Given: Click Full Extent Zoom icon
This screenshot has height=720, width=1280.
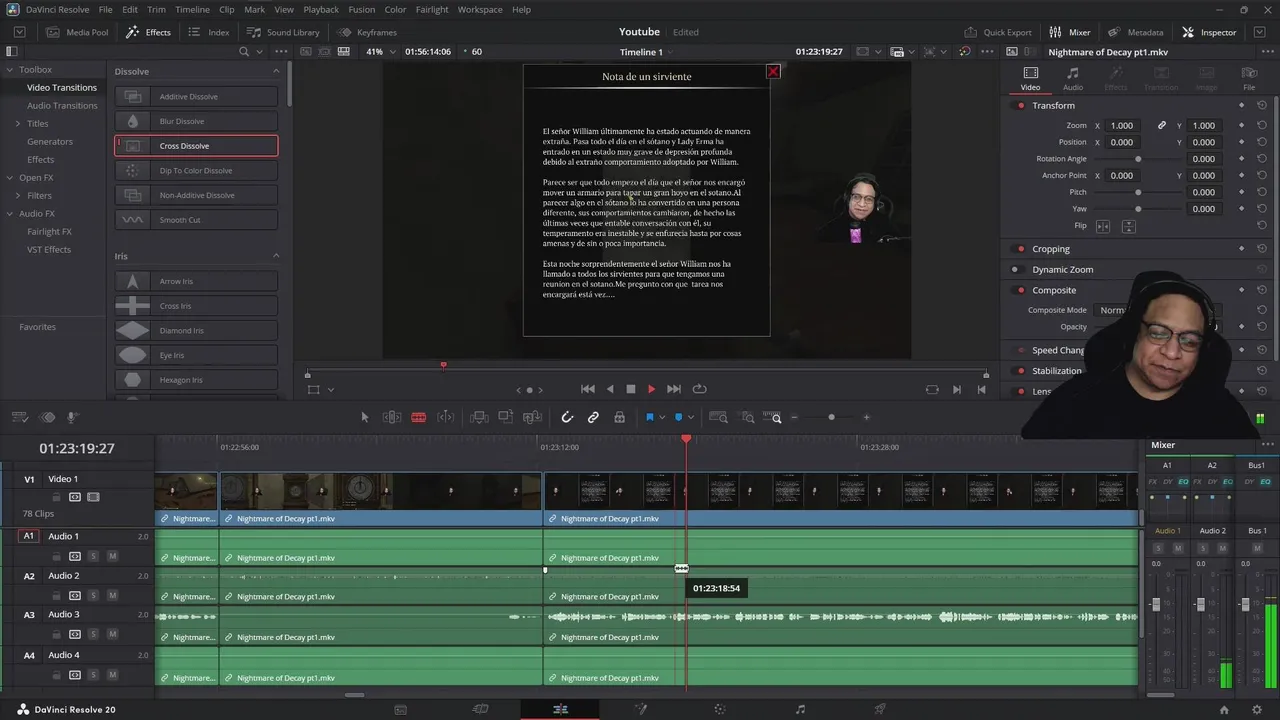Looking at the screenshot, I should (718, 417).
